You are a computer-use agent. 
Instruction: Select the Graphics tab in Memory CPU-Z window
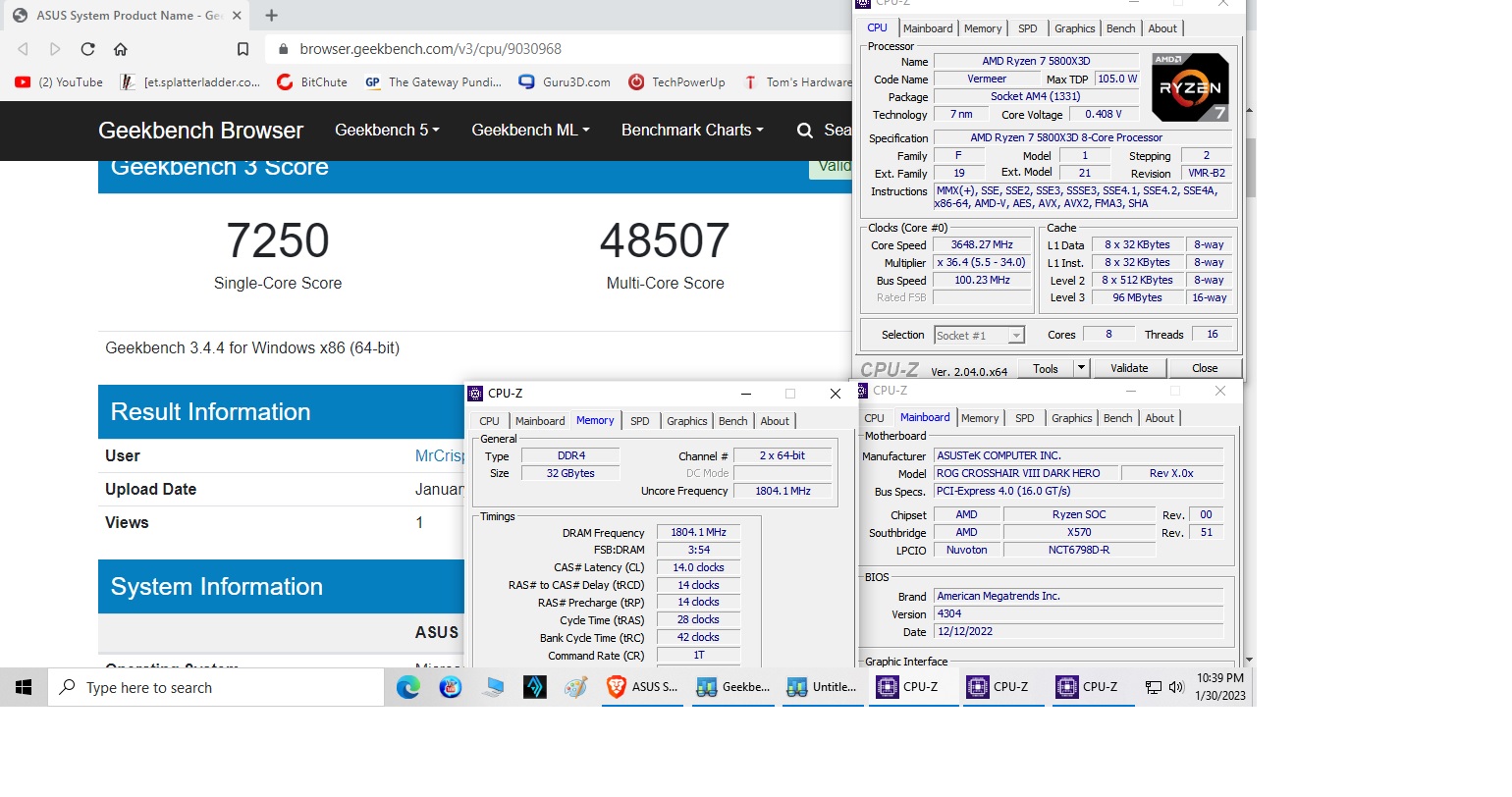pos(687,421)
